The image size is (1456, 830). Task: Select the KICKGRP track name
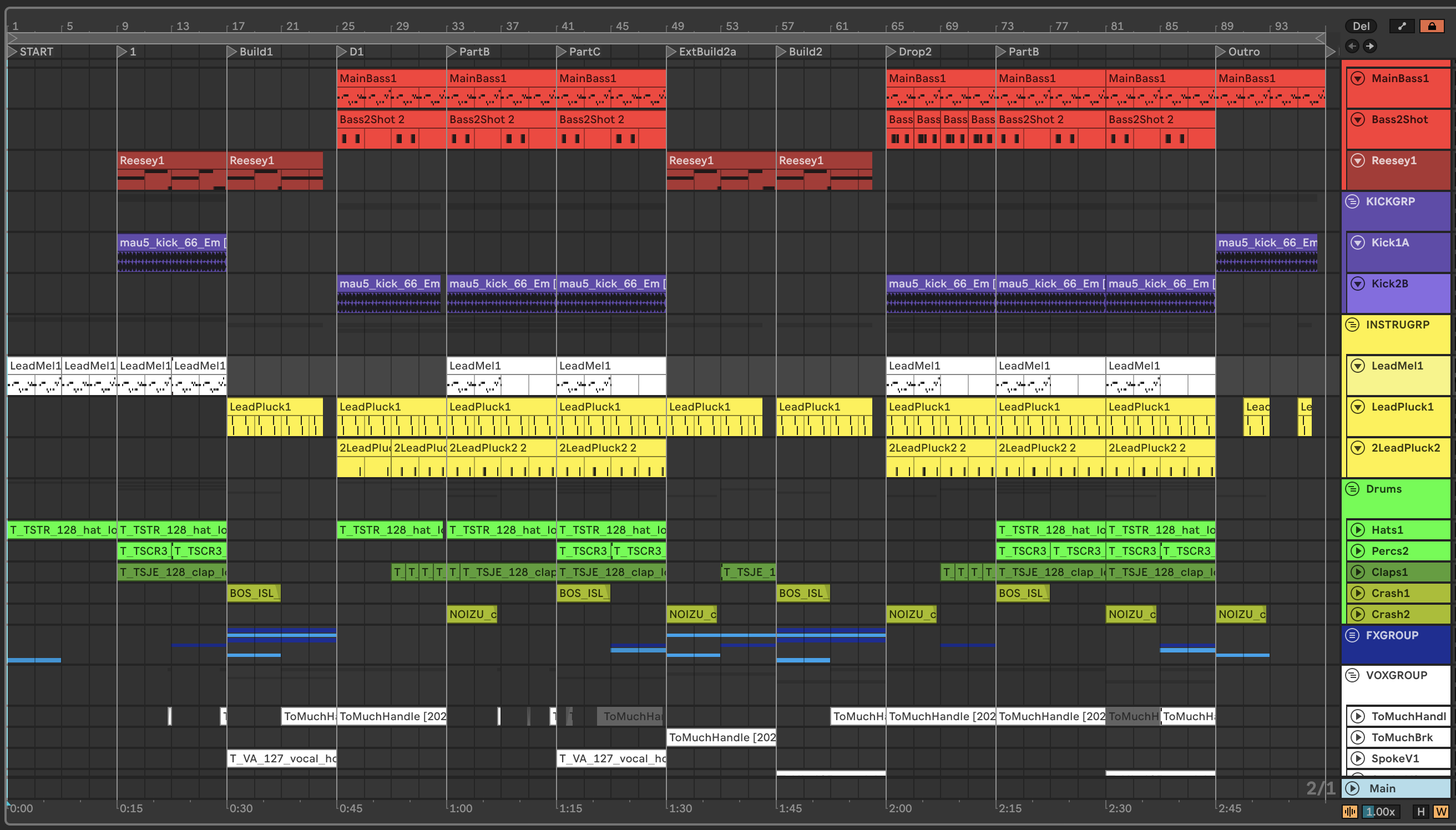(x=1390, y=201)
